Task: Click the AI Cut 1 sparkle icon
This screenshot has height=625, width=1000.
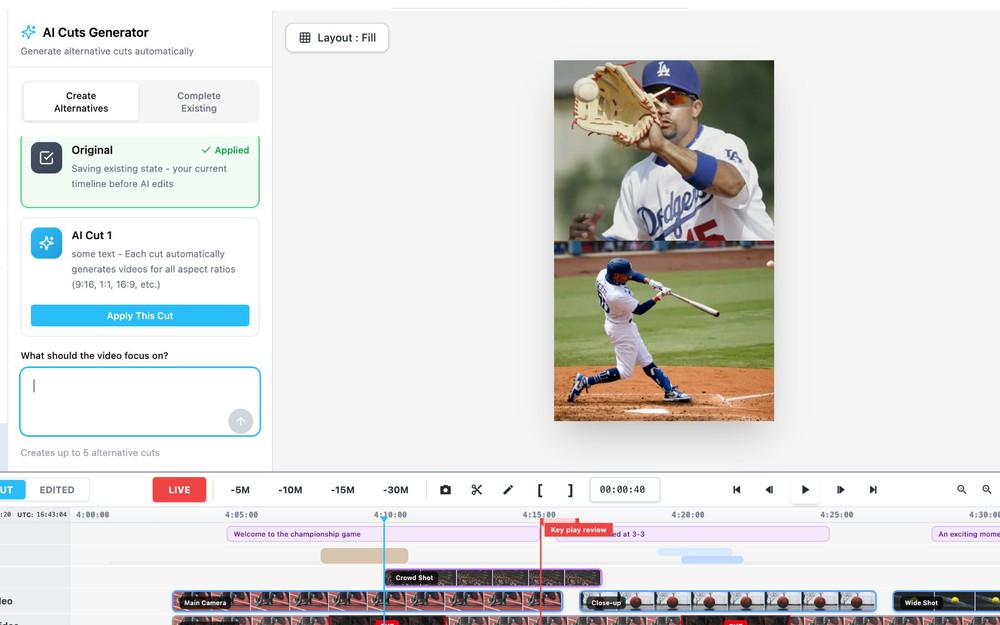Action: pos(47,243)
